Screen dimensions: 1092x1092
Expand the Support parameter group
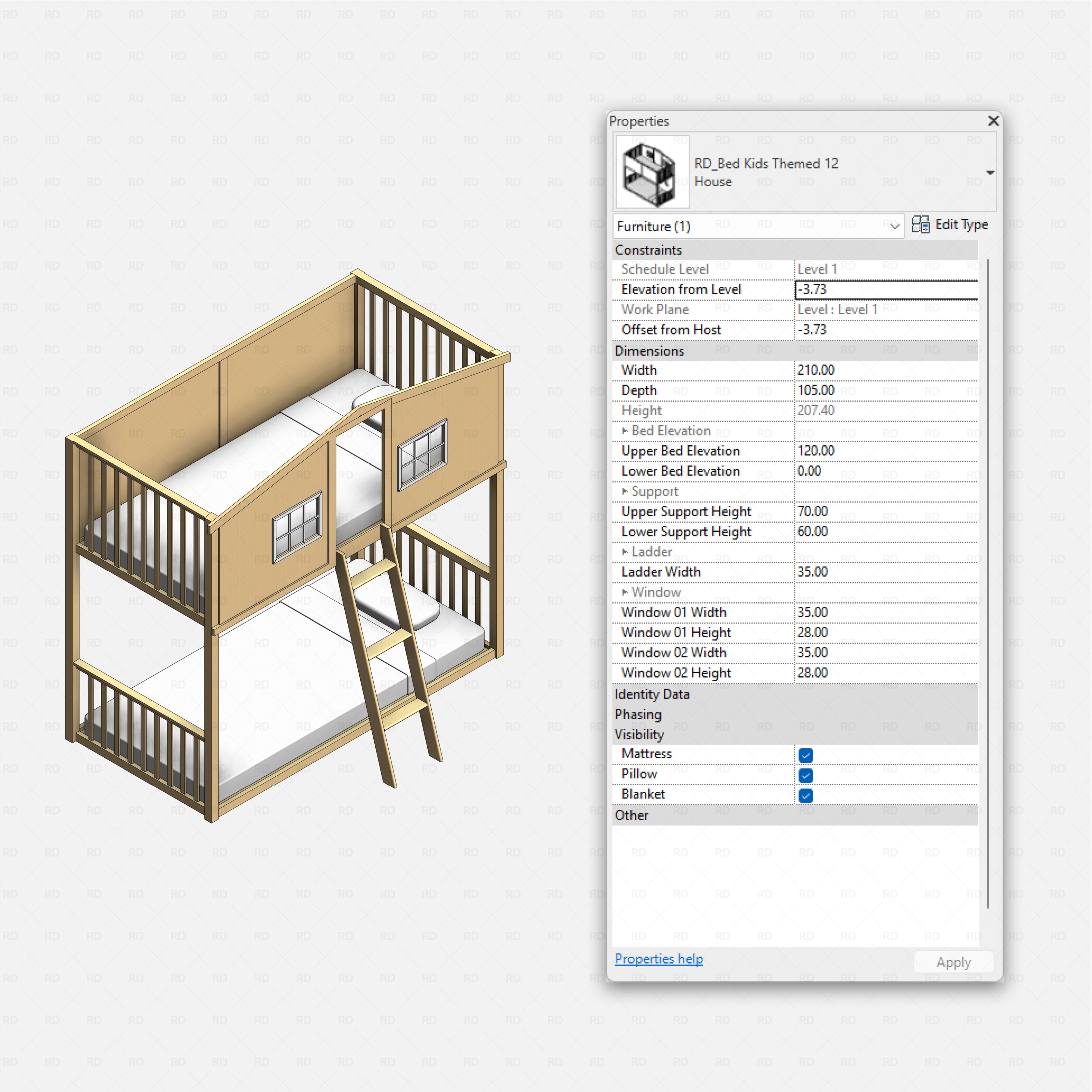click(625, 491)
